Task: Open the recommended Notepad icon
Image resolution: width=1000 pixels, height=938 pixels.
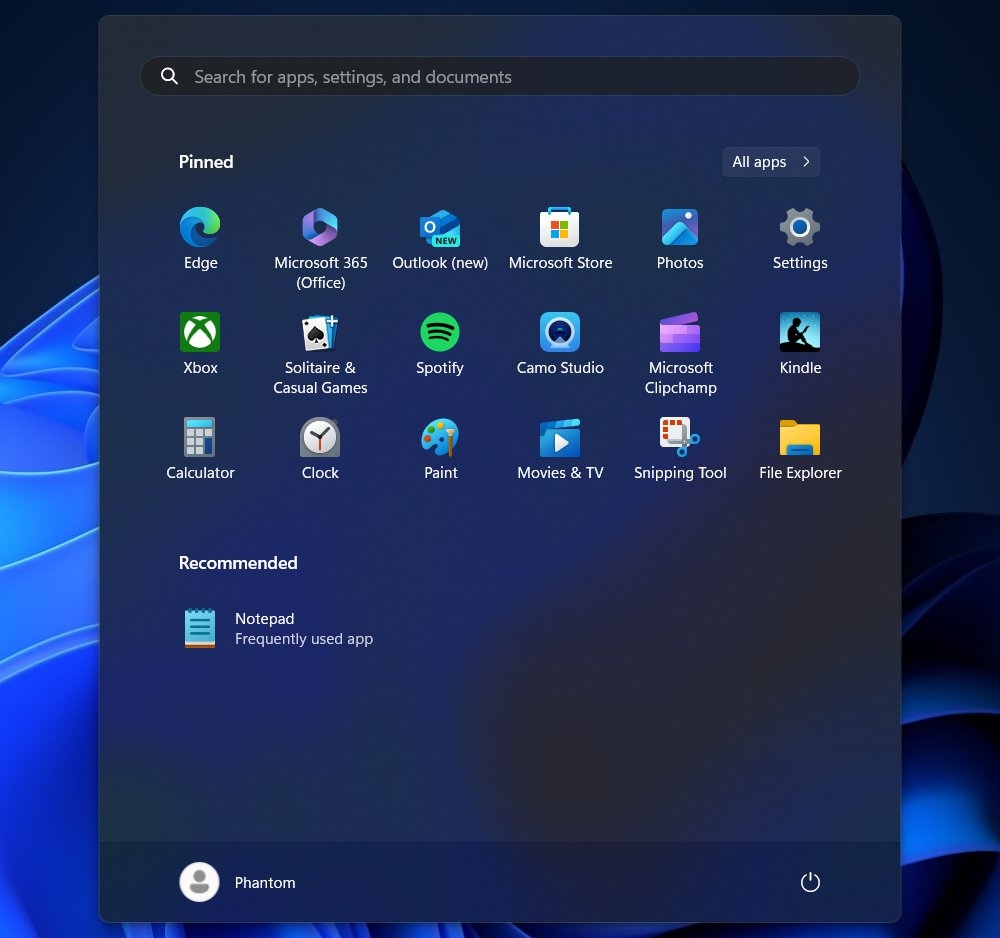Action: 200,628
